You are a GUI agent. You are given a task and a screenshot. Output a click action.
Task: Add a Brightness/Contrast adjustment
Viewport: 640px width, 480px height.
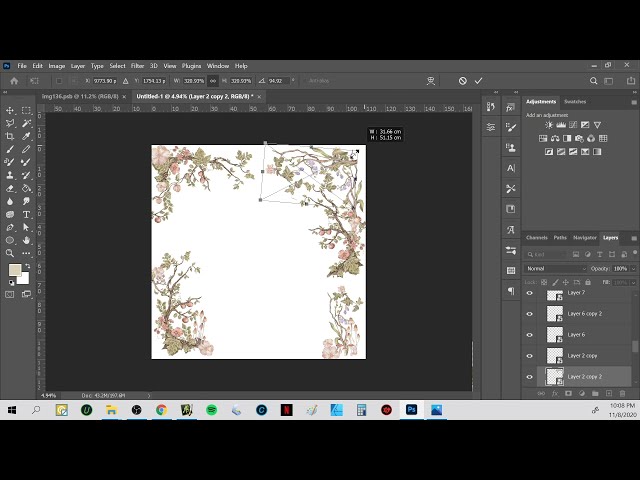tap(549, 125)
